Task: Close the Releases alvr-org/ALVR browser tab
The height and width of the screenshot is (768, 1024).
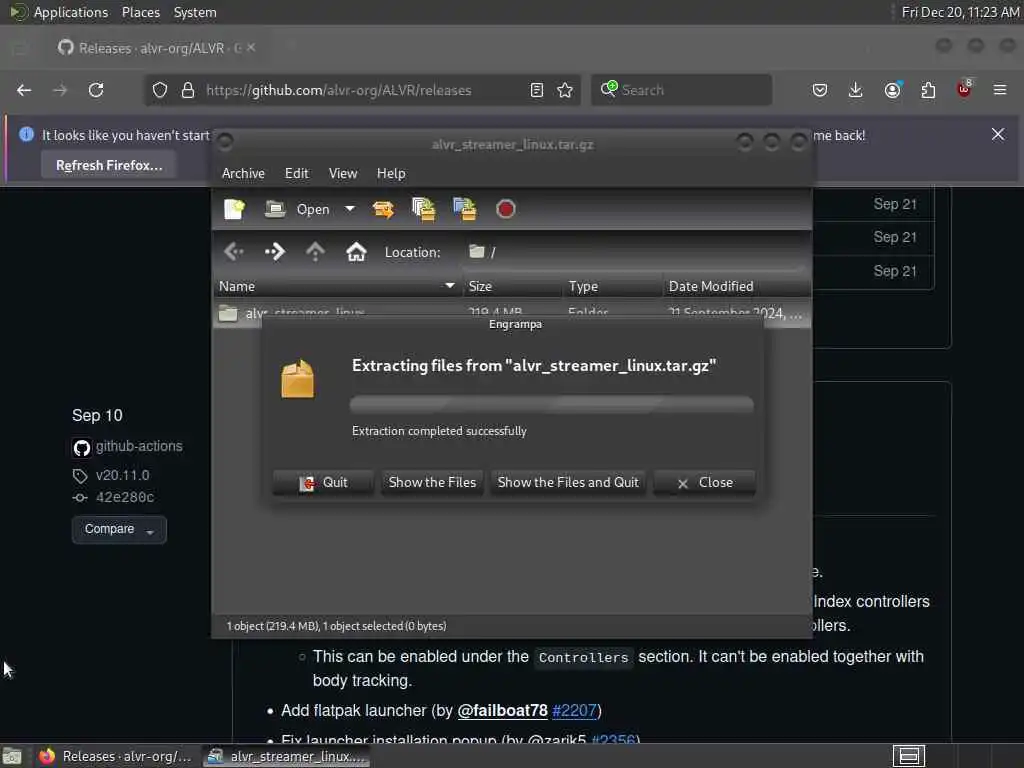Action: pos(251,48)
